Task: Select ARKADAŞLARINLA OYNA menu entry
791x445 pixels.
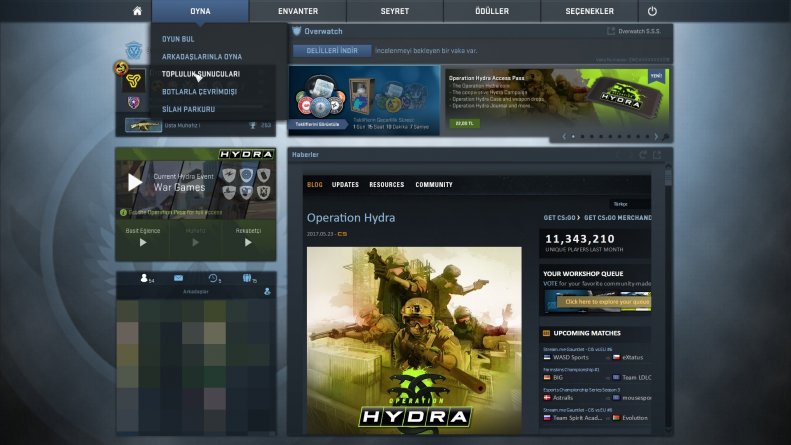Action: click(202, 57)
